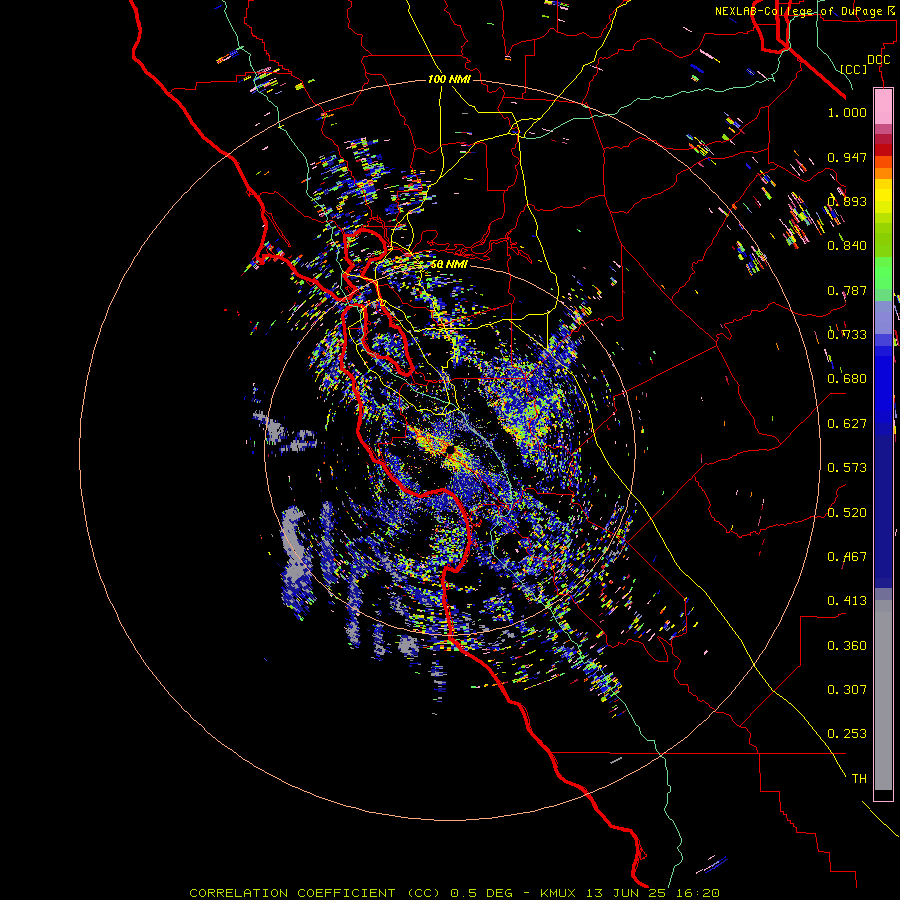Click the radar site at the rings' center
Image resolution: width=900 pixels, height=900 pixels.
[x=450, y=451]
